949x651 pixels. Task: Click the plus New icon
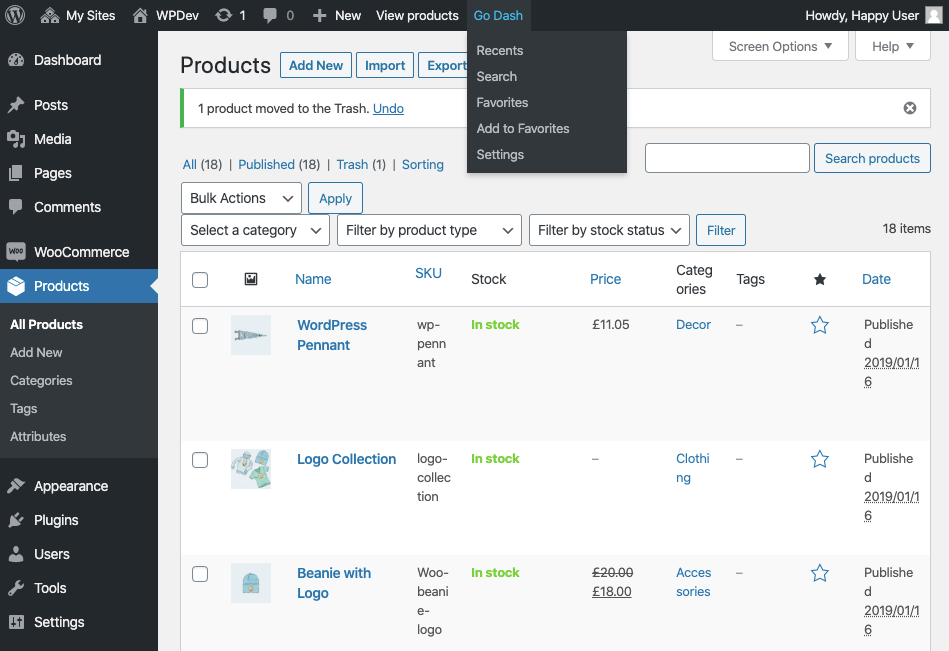coord(320,15)
